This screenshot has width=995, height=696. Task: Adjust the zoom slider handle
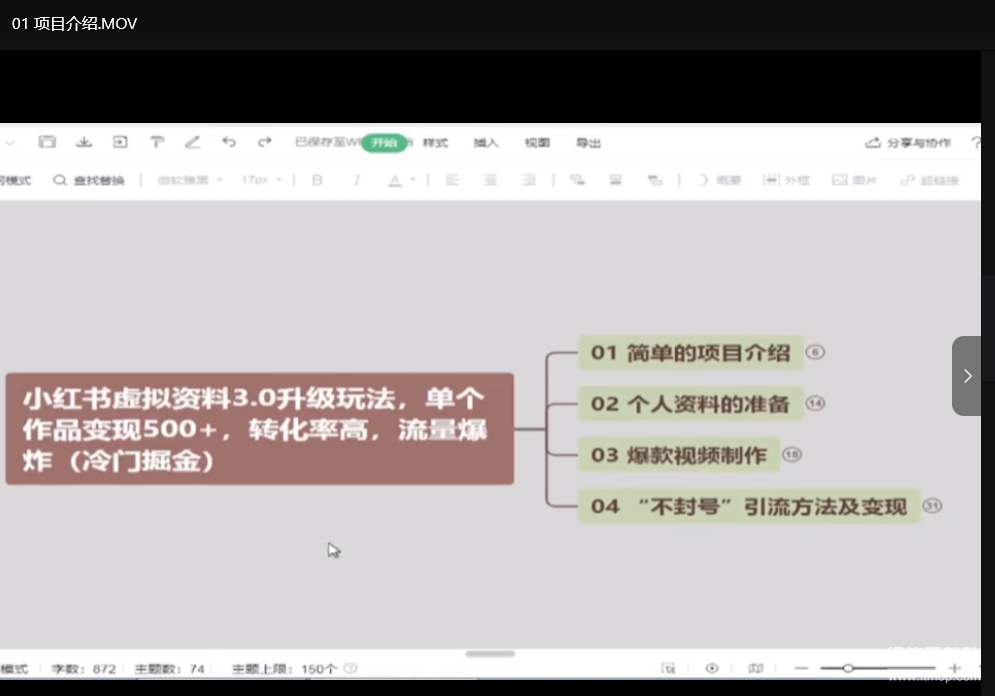(848, 668)
